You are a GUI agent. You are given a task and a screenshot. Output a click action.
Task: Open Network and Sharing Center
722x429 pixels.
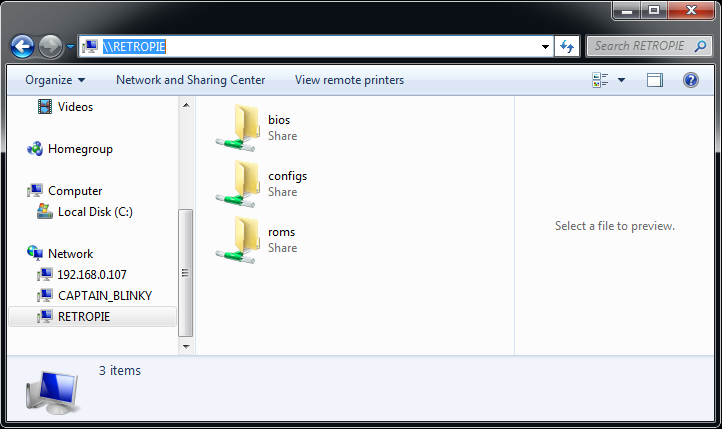tap(190, 80)
